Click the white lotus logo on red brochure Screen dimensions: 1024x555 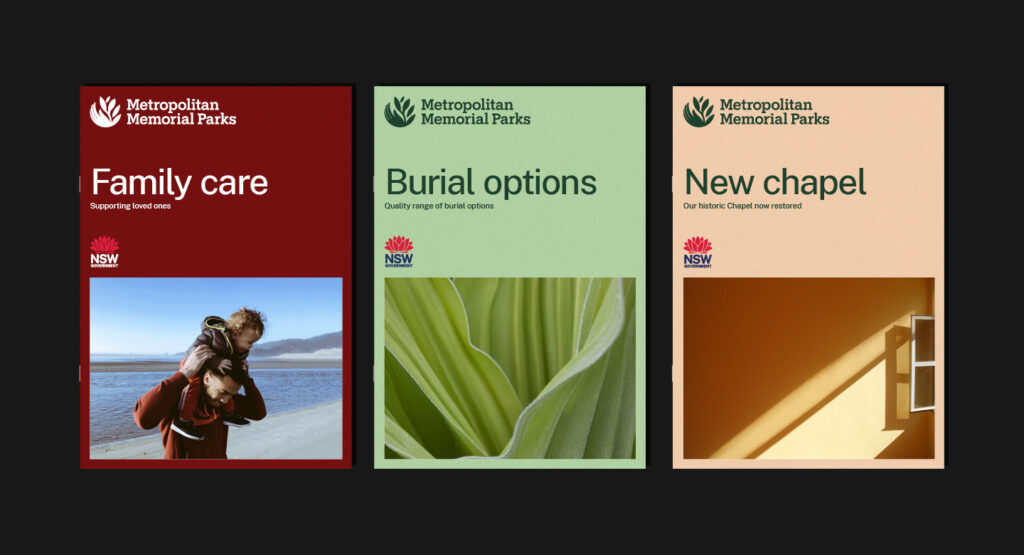coord(105,112)
